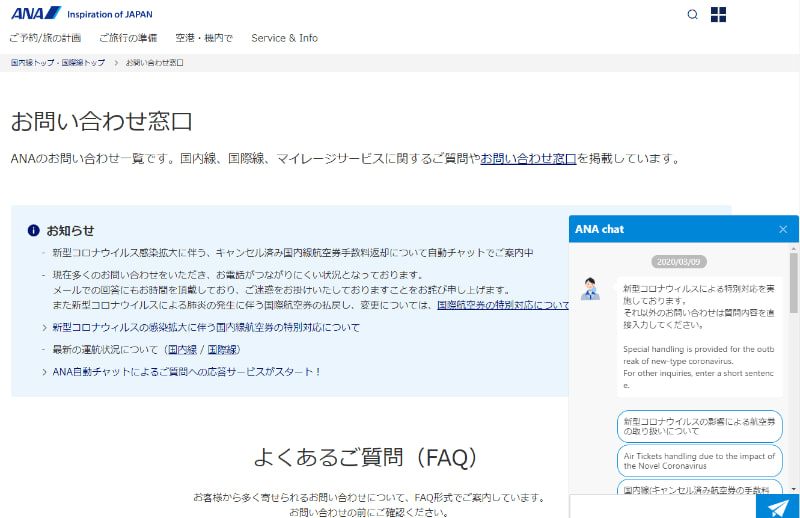Screen dimensions: 800x518
Task: Open 新型コロナウィルスの感染拡大に伴う国内線航空券の特別対応 link
Action: click(206, 327)
